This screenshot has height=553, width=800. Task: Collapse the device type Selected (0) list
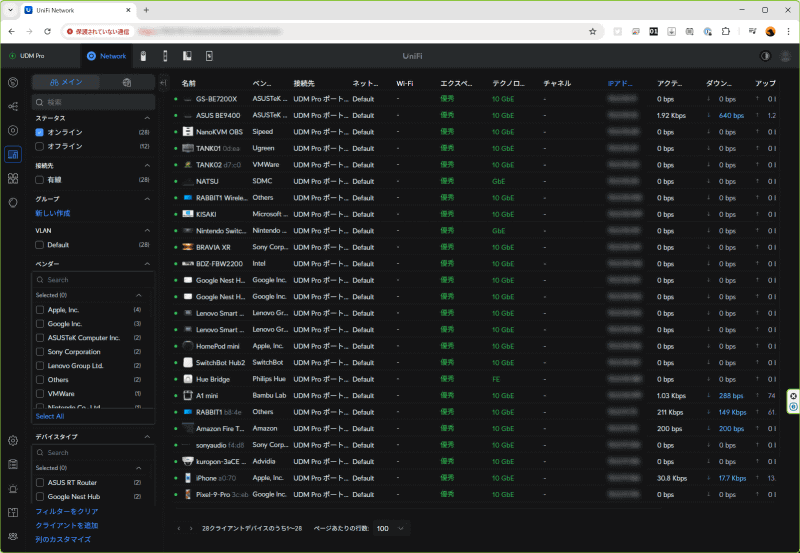tap(139, 468)
